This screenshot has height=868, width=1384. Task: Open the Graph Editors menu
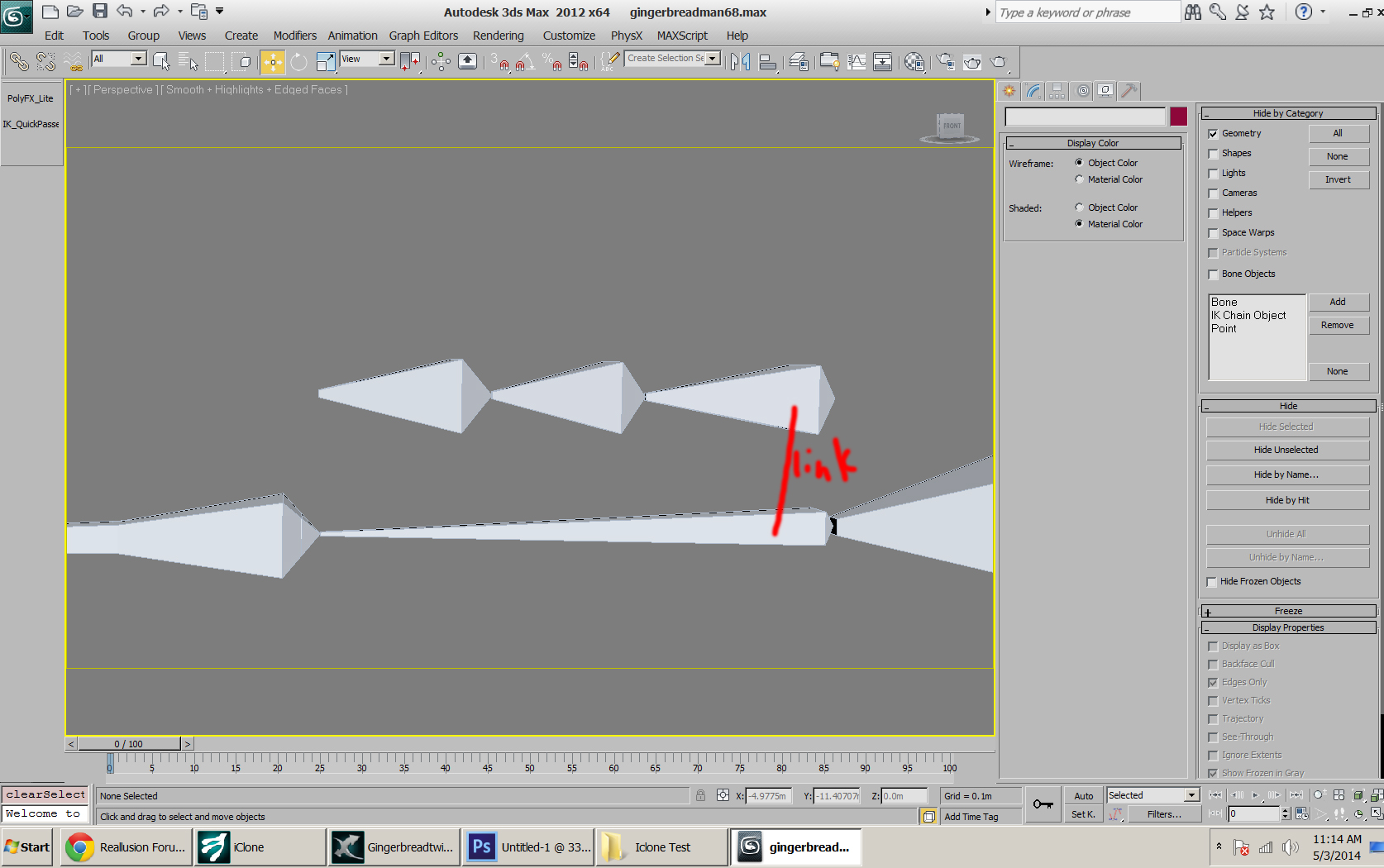coord(423,36)
